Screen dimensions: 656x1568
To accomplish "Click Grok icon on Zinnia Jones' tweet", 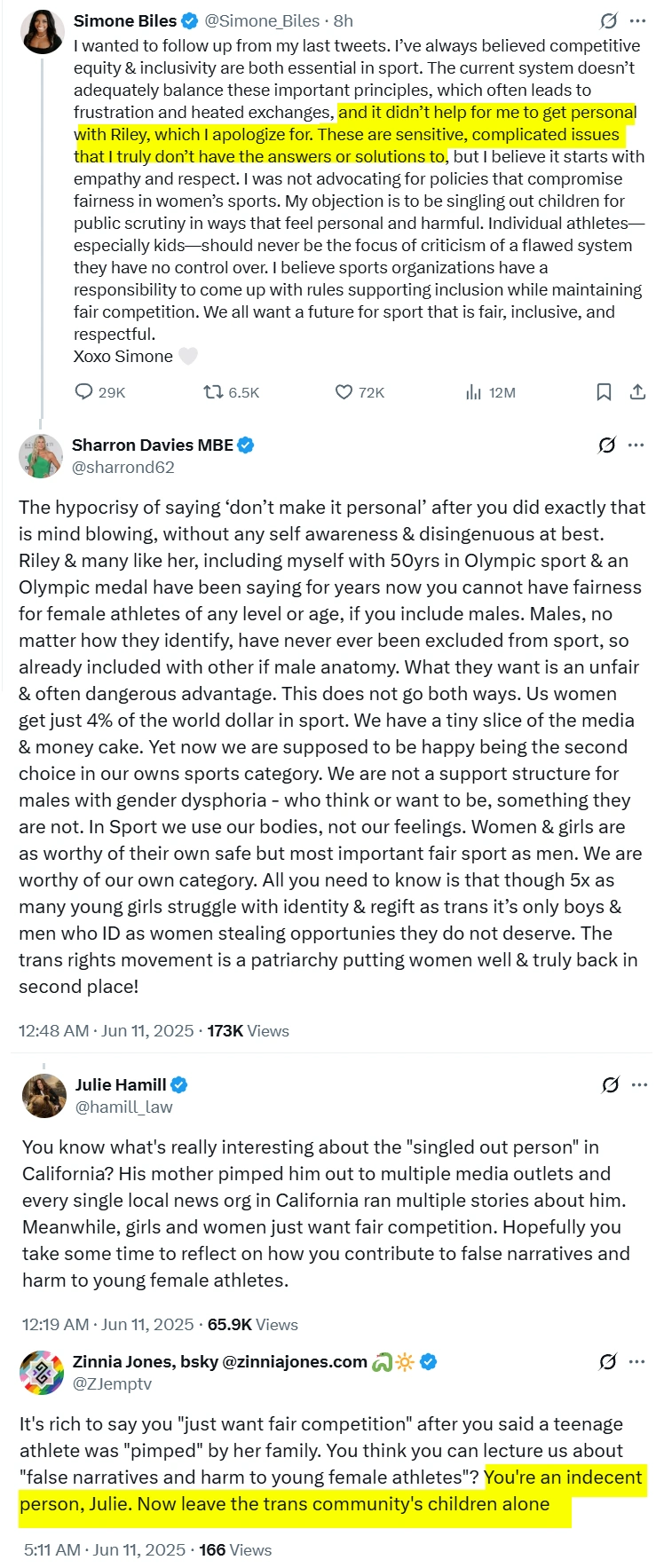I will click(x=608, y=1361).
